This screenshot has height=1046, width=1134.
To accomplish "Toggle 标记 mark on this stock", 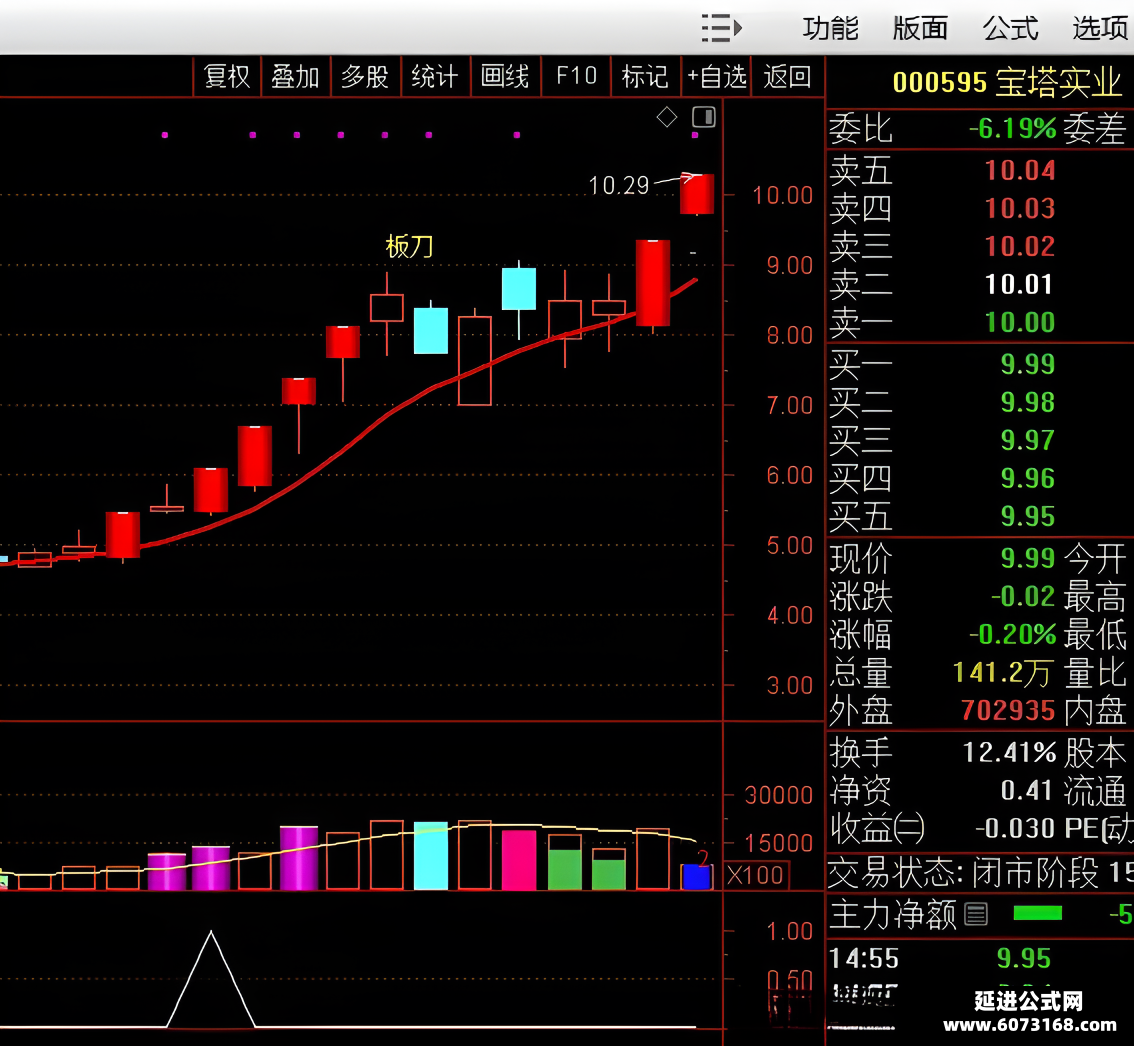I will pos(645,76).
